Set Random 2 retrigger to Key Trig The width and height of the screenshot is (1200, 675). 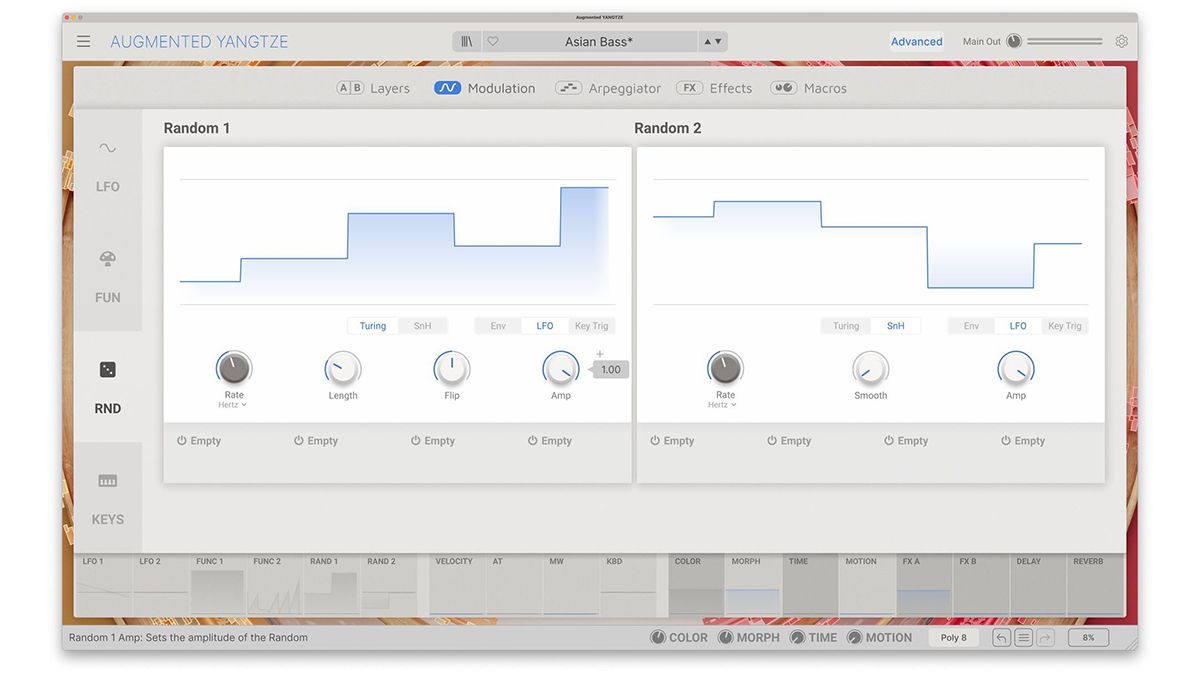coord(1065,326)
